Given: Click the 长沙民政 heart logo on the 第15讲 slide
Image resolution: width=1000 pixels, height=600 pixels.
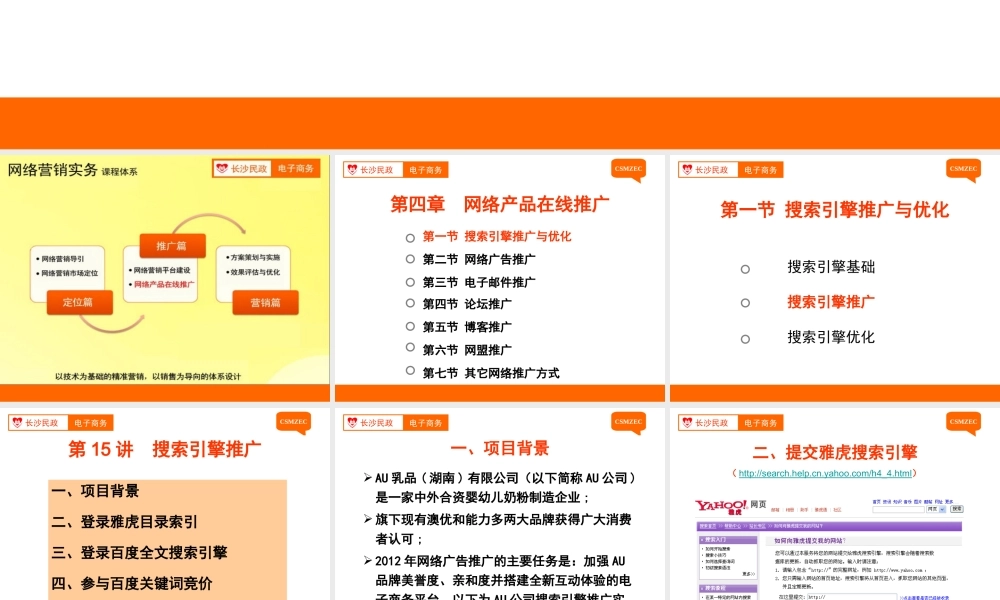Looking at the screenshot, I should 39,423.
